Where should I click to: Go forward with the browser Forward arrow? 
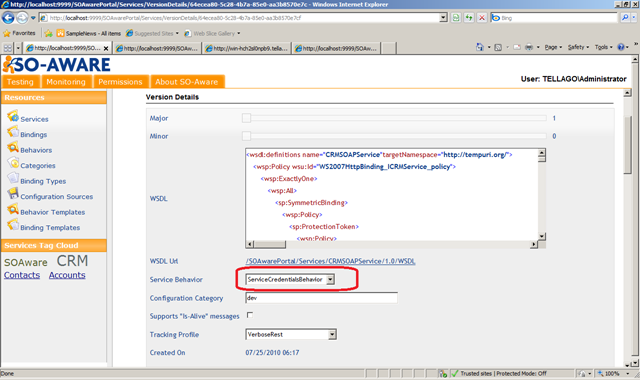[x=22, y=18]
